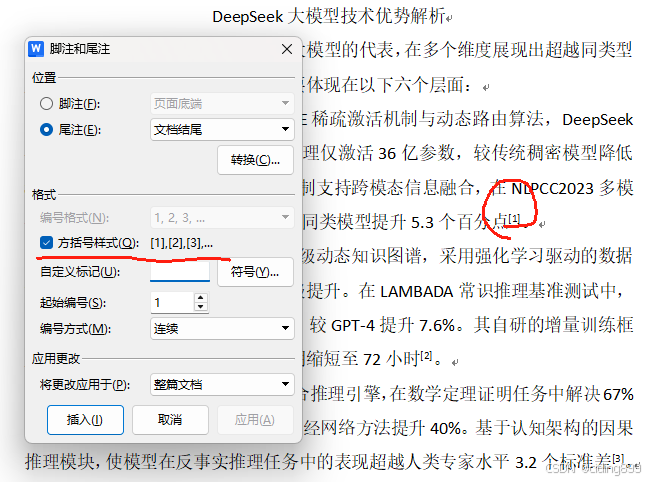Open the 文档结尾 endnote position dropdown

(222, 130)
